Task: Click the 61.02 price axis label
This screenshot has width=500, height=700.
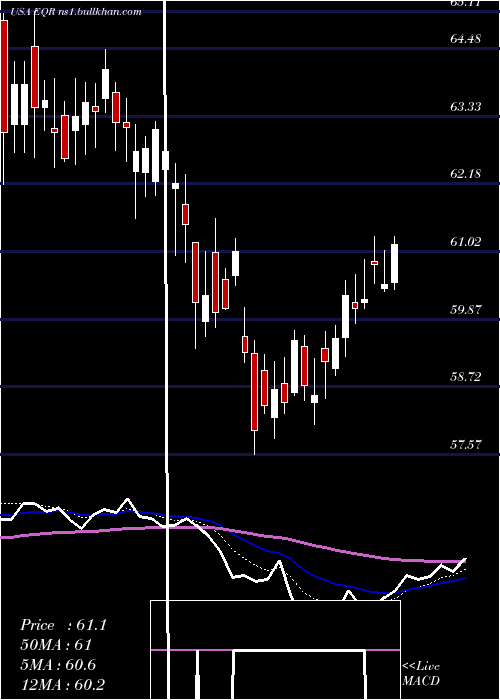Action: [466, 242]
